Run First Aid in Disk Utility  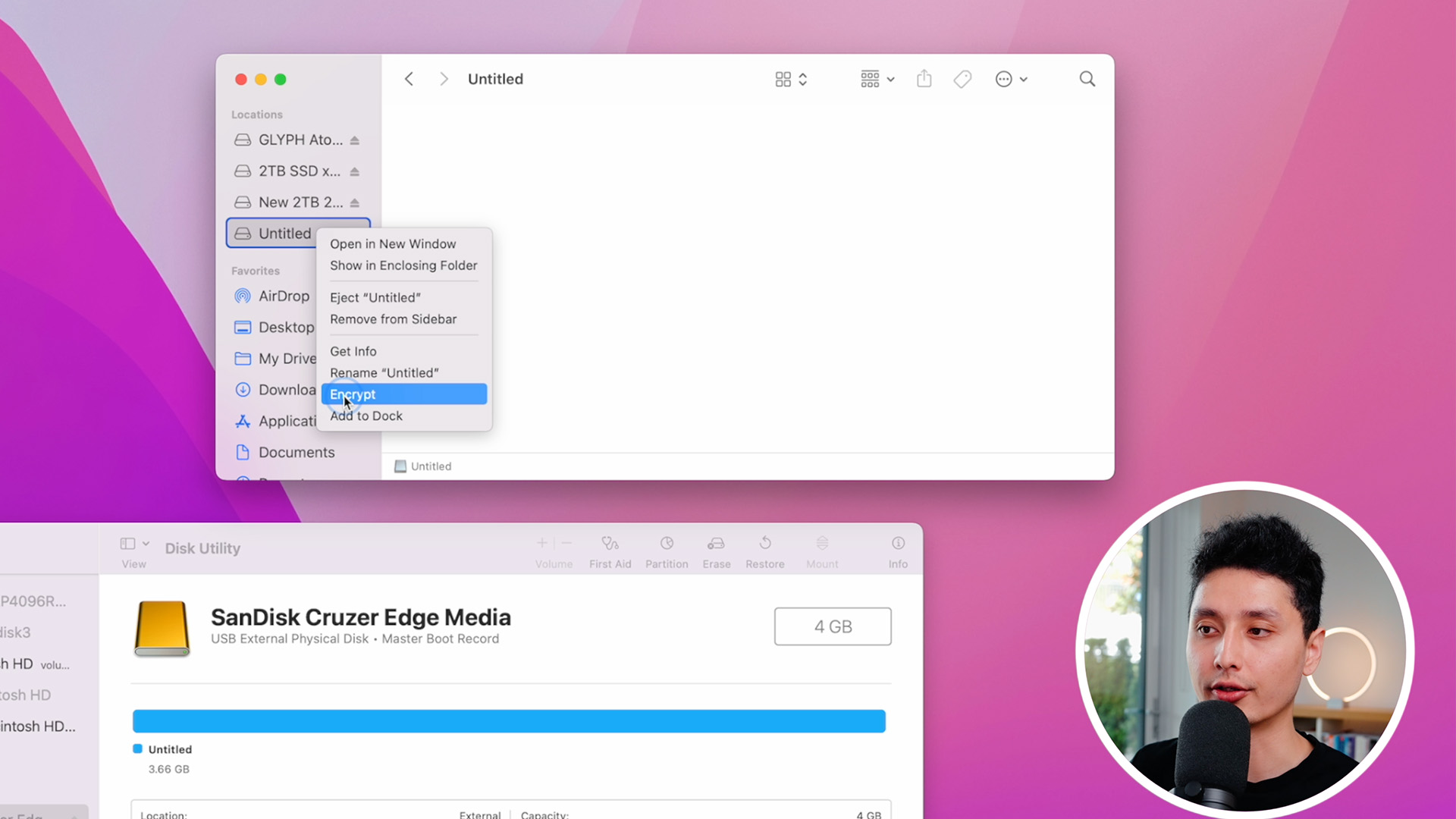pos(610,551)
